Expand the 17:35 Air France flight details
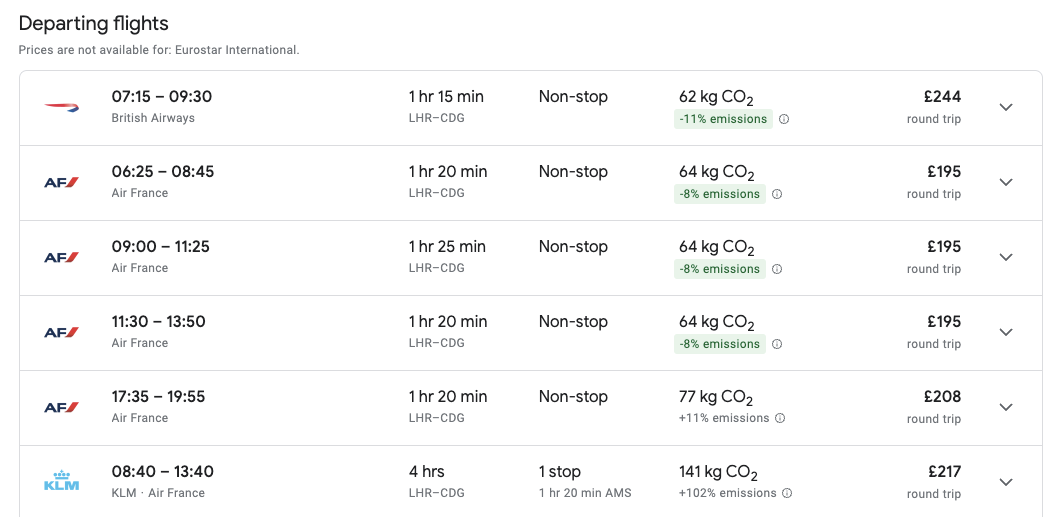 (x=1006, y=407)
